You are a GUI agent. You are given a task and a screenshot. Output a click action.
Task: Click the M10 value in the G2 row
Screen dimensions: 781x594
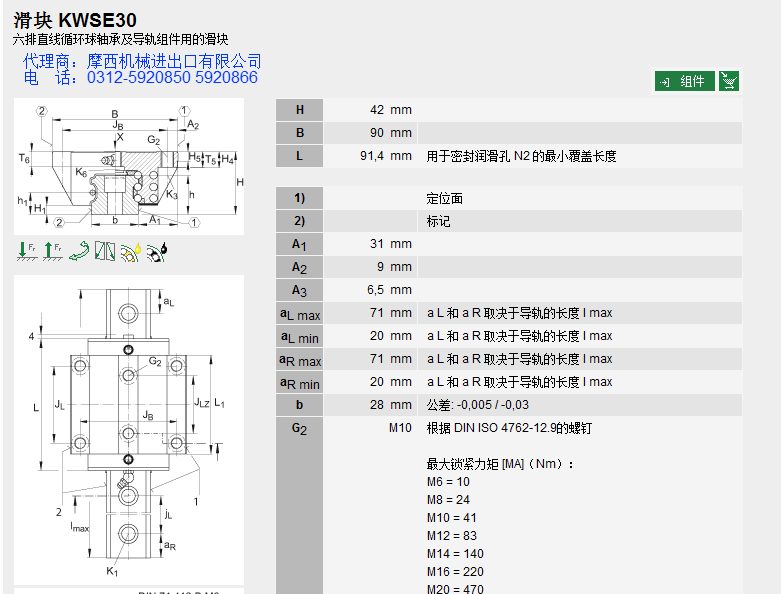(x=399, y=428)
